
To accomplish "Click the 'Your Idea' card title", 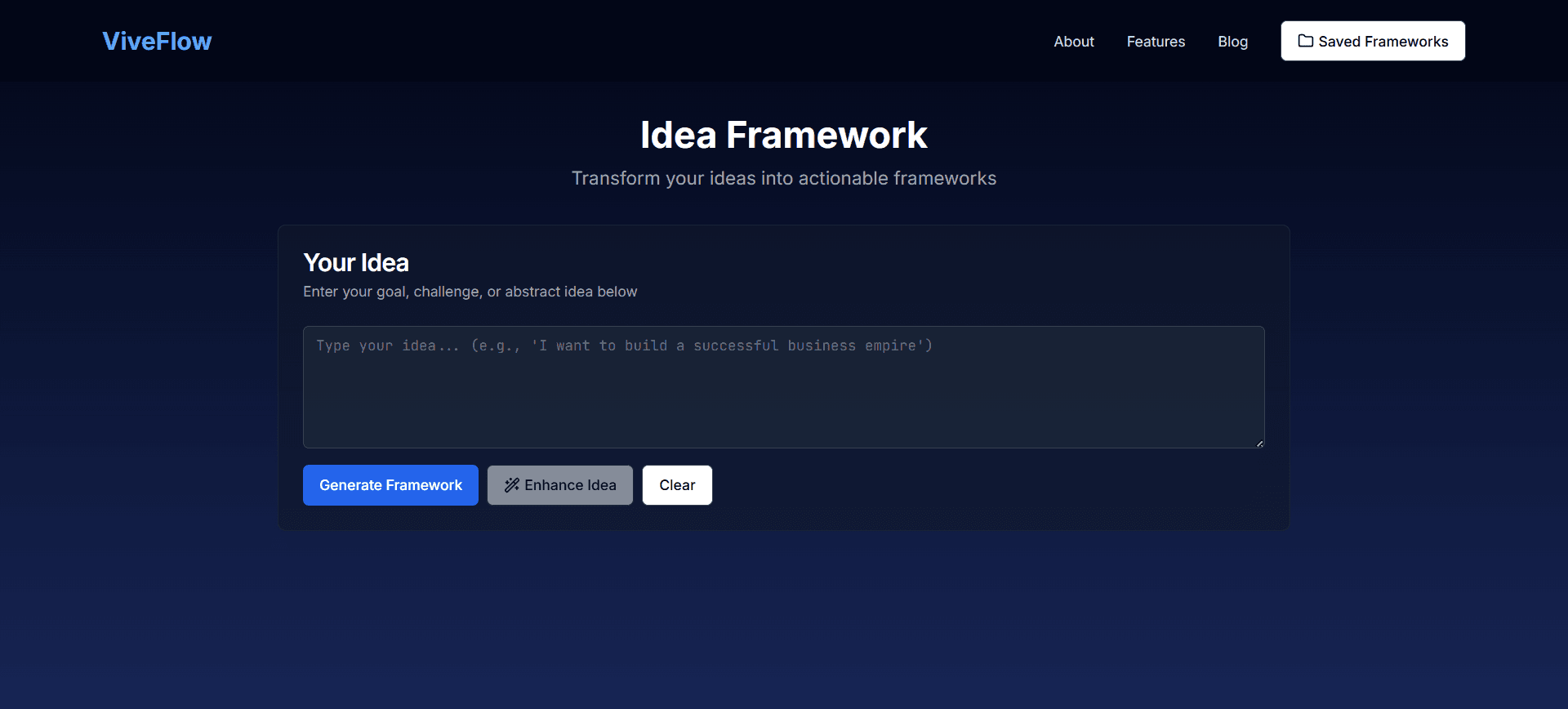I will point(356,262).
